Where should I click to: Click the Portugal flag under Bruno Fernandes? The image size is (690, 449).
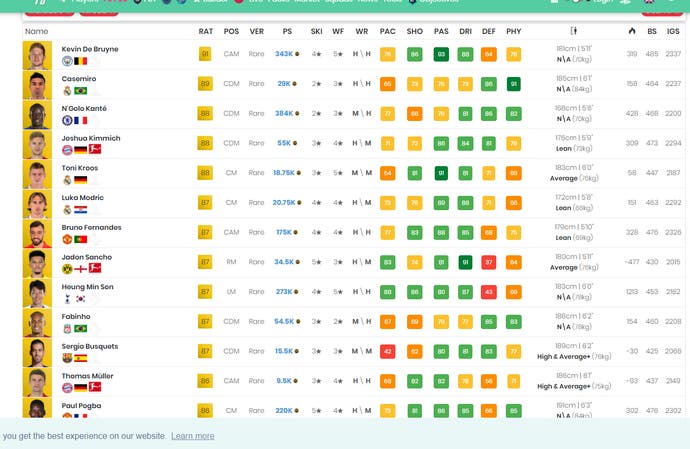click(81, 239)
